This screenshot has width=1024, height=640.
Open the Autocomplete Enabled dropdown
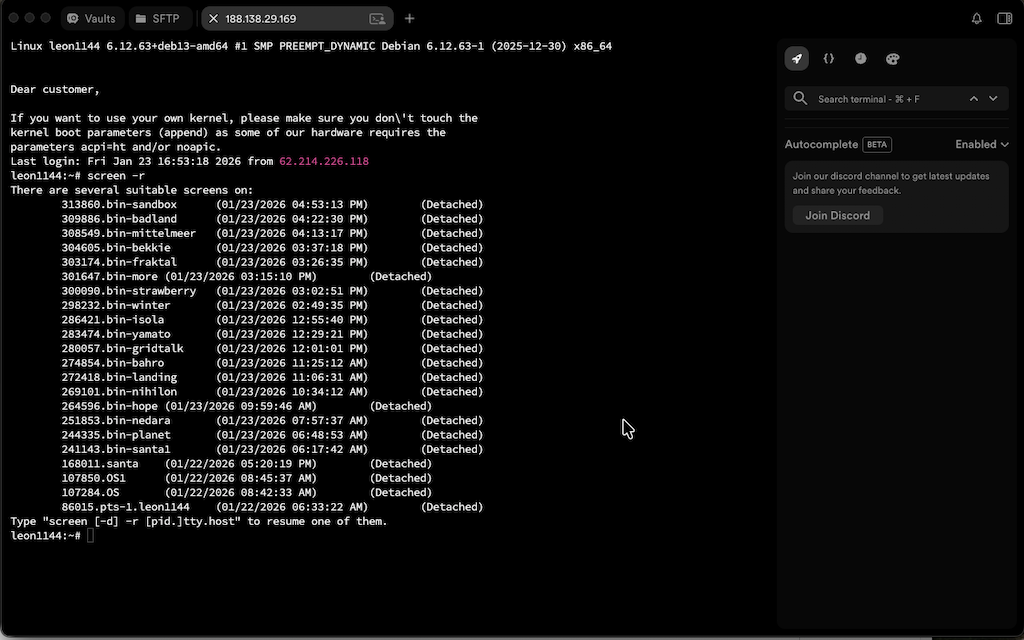(981, 144)
